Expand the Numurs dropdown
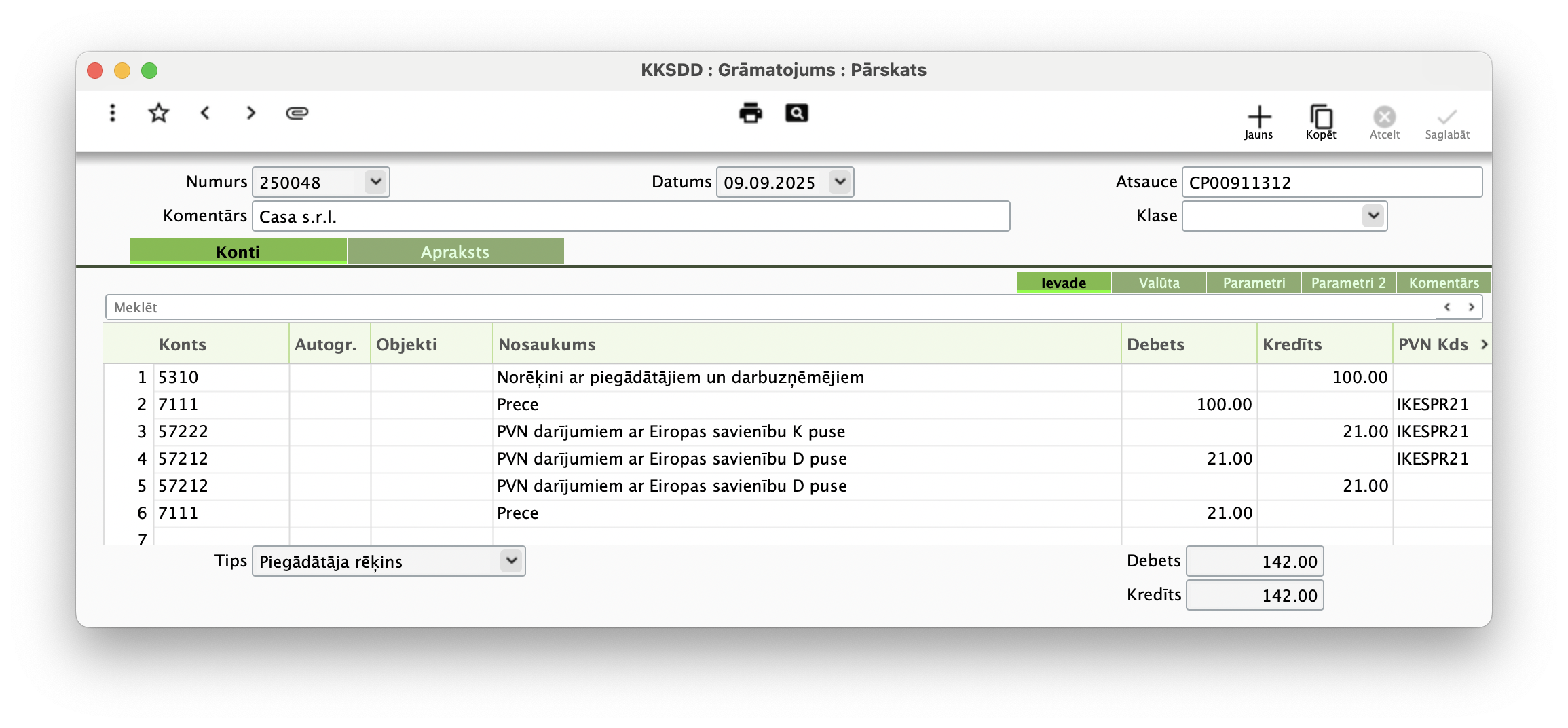The height and width of the screenshot is (728, 1568). [375, 182]
